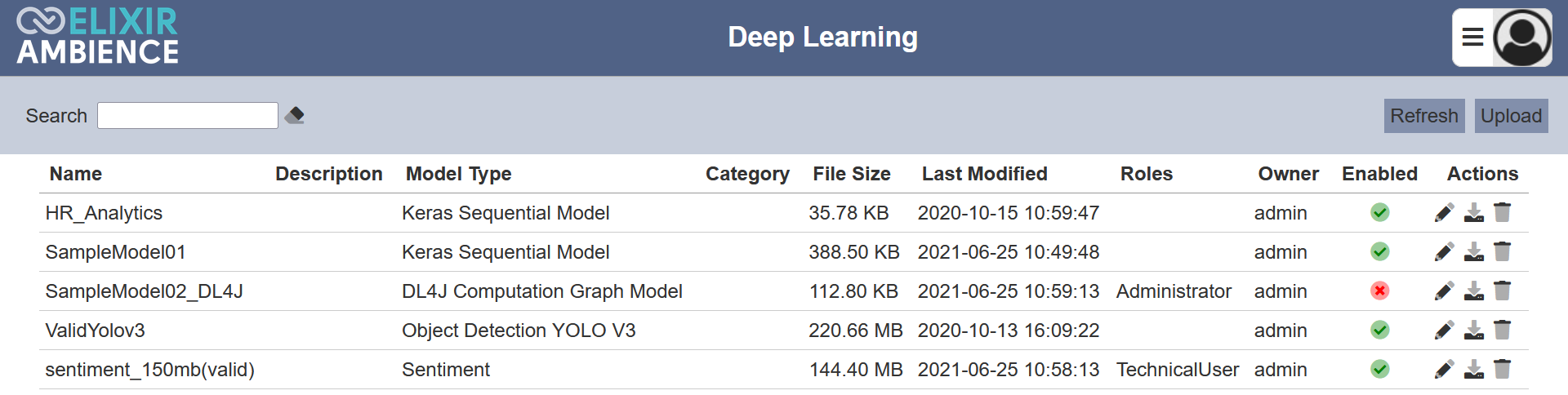Sort table by Name column header

(x=76, y=174)
